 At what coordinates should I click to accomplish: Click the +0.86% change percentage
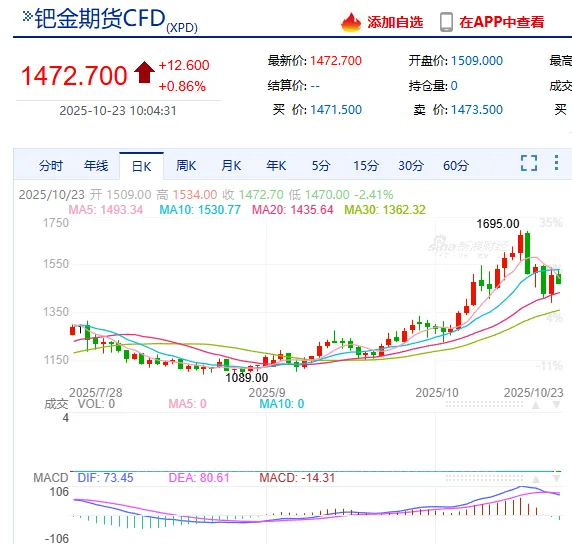182,86
